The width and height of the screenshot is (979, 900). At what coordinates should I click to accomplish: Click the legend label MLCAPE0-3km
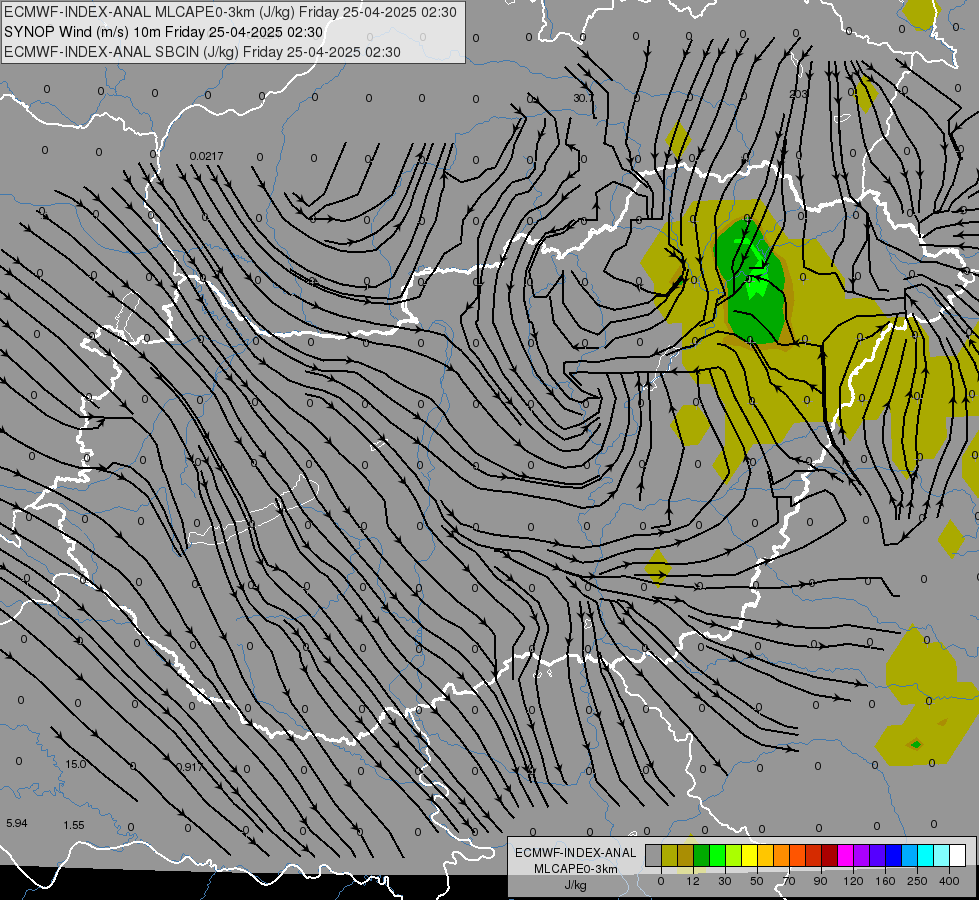tap(576, 869)
